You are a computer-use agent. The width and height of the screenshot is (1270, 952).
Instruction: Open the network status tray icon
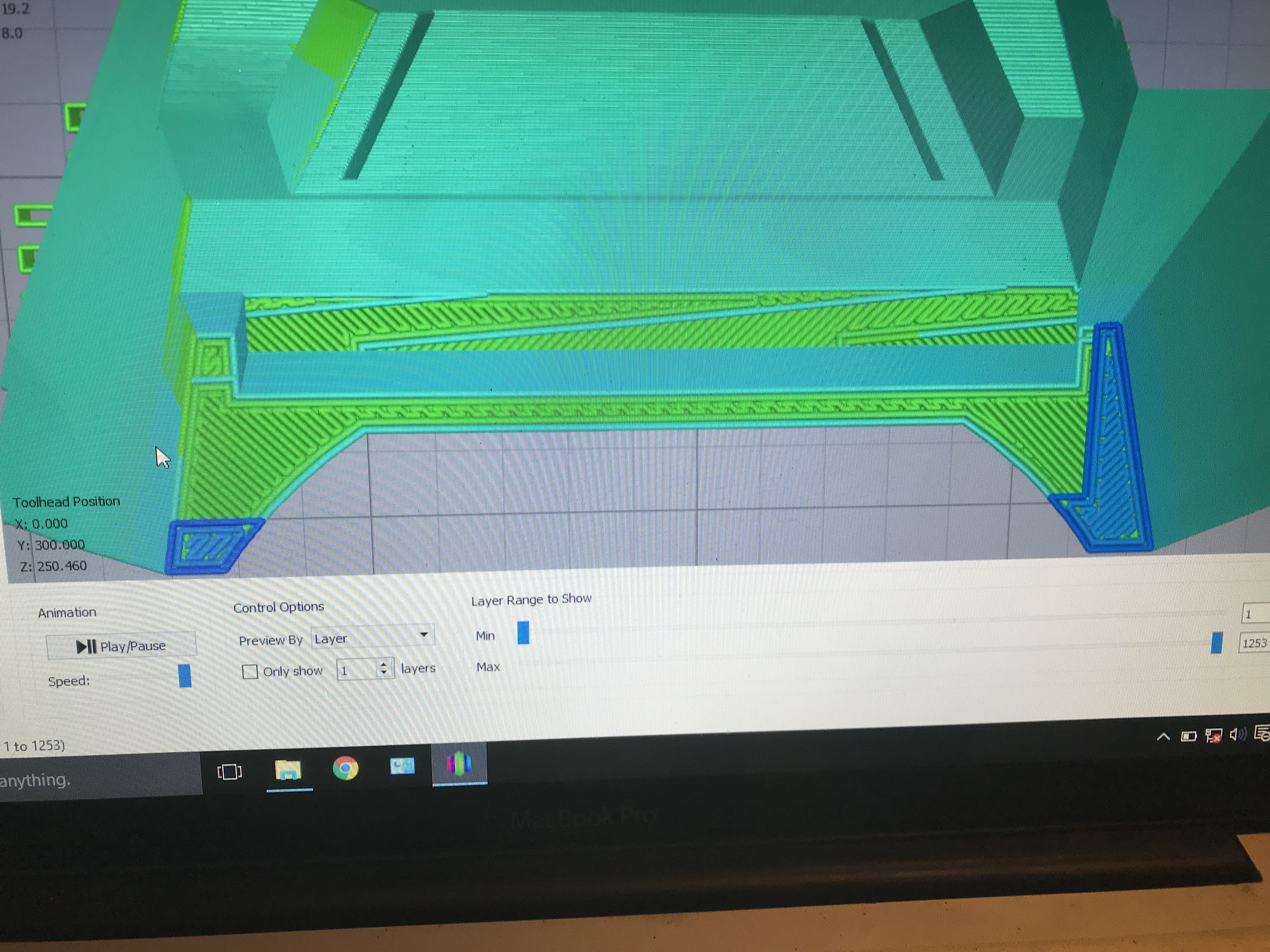pos(1213,736)
